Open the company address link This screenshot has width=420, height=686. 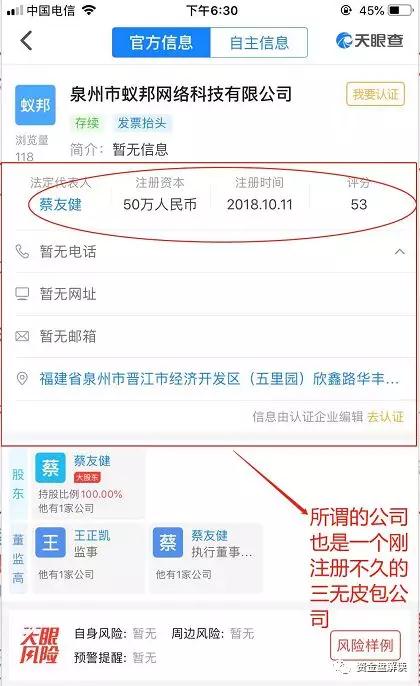click(x=219, y=378)
